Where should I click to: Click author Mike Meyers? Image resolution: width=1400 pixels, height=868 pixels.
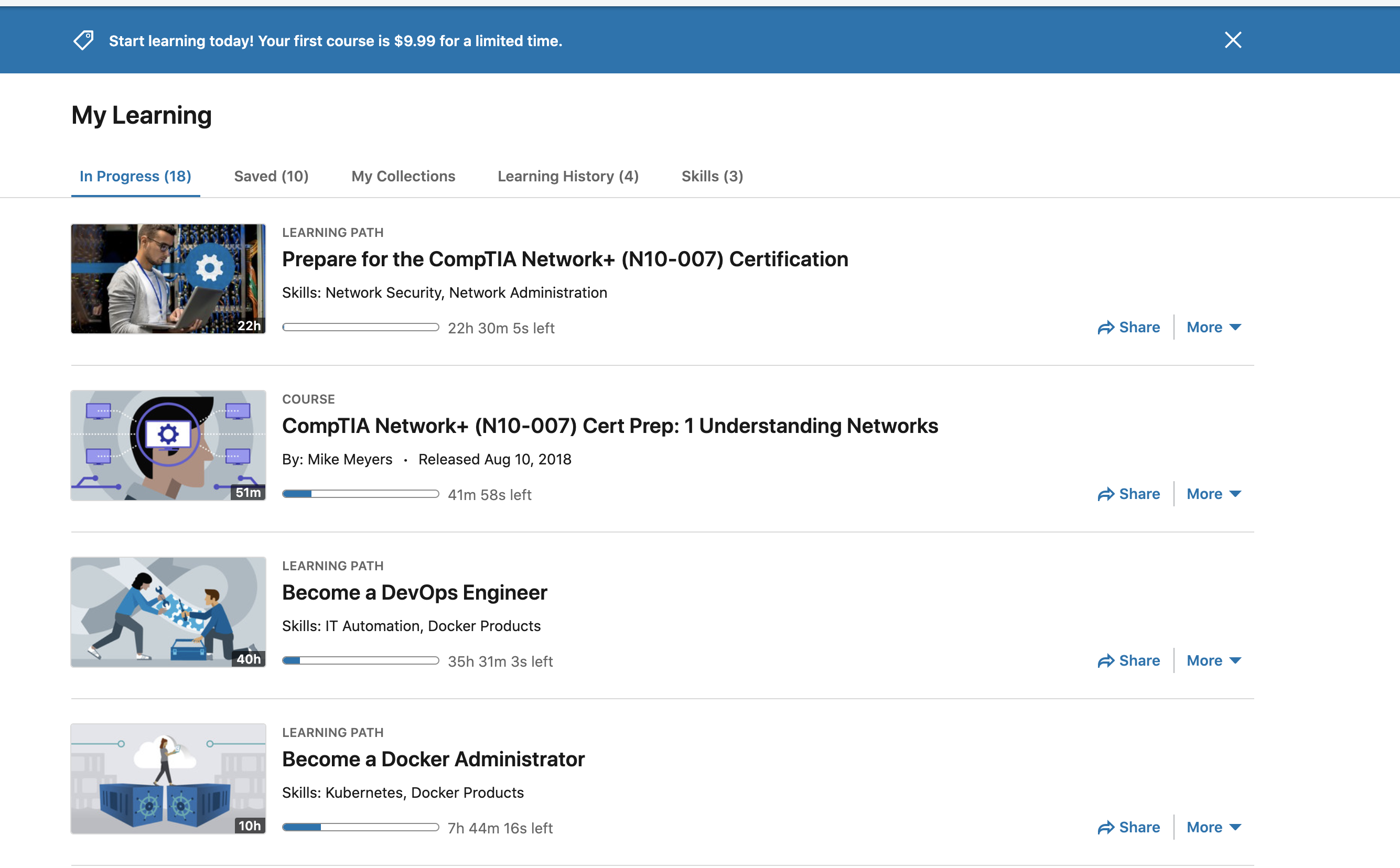[350, 459]
